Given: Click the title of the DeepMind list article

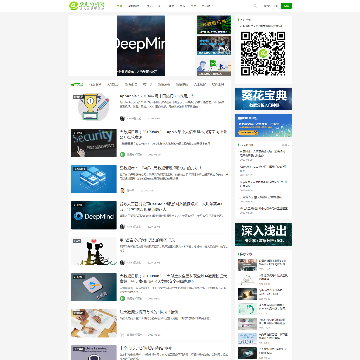Looking at the screenshot, I should click(x=171, y=206).
